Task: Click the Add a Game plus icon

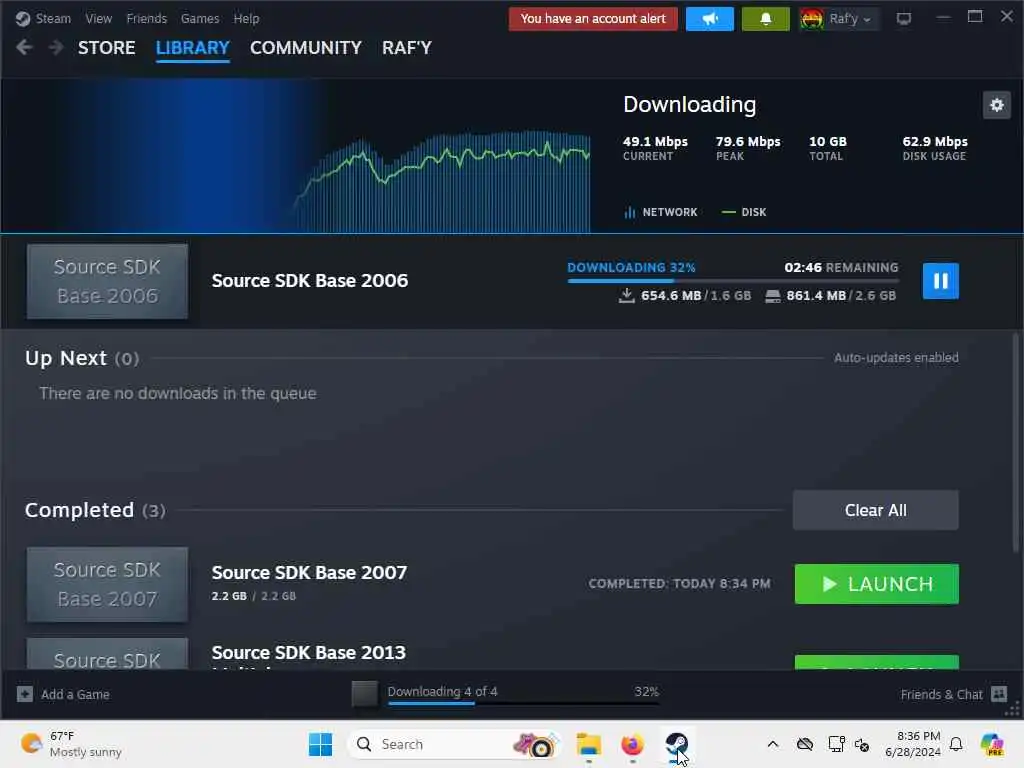Action: pyautogui.click(x=25, y=694)
